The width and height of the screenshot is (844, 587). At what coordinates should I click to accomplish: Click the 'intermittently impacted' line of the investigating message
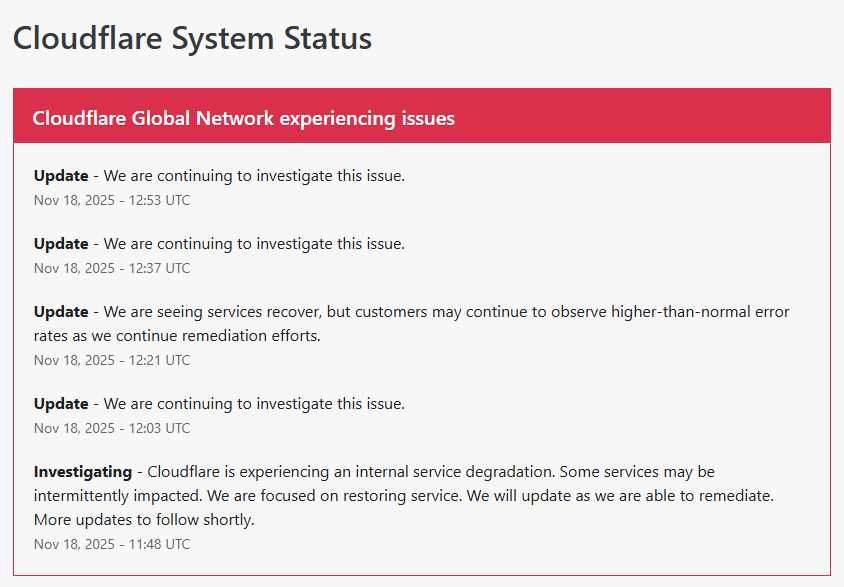120,496
